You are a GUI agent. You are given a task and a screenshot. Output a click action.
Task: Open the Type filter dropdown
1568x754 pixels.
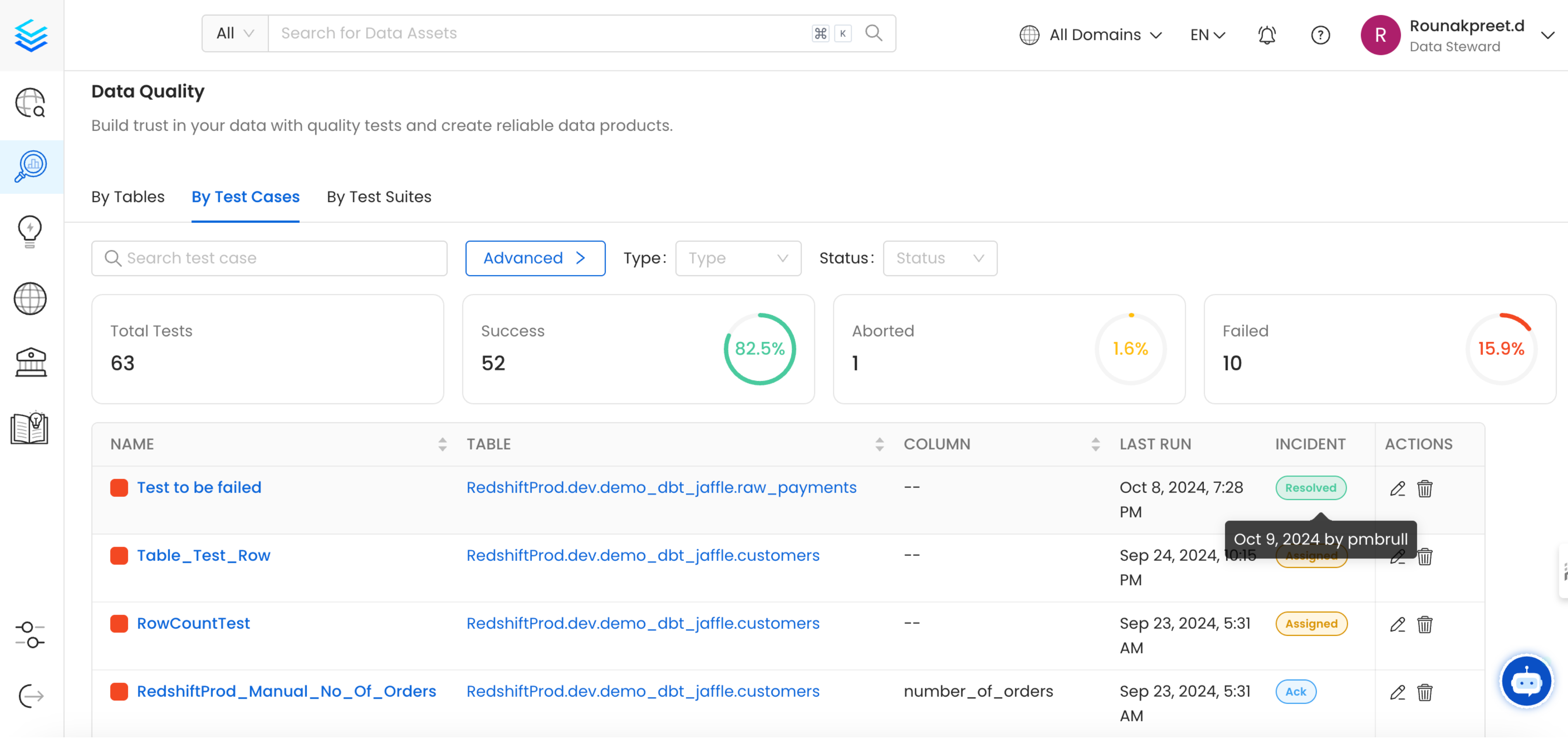738,258
